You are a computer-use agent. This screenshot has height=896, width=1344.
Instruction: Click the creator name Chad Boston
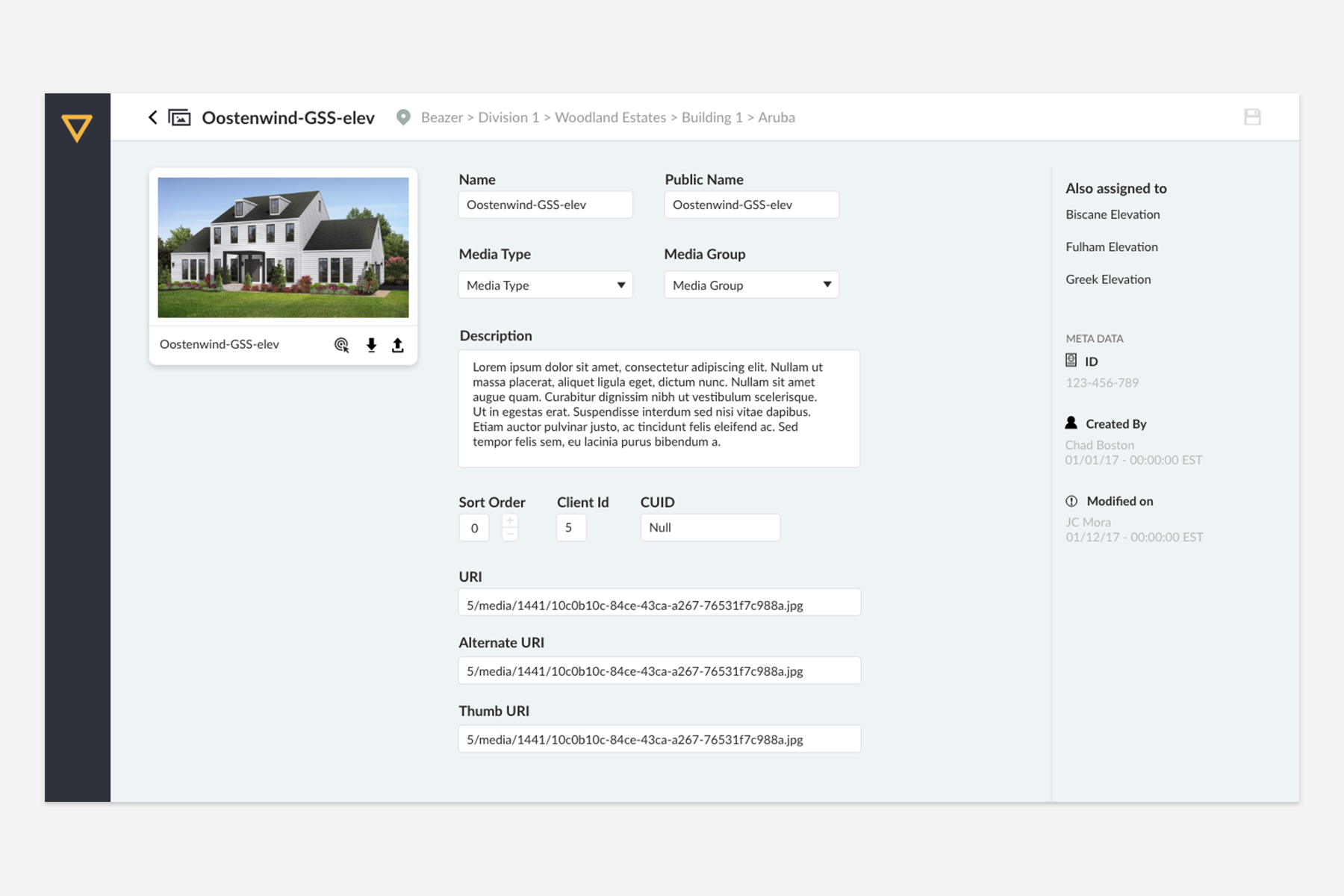click(x=1099, y=445)
